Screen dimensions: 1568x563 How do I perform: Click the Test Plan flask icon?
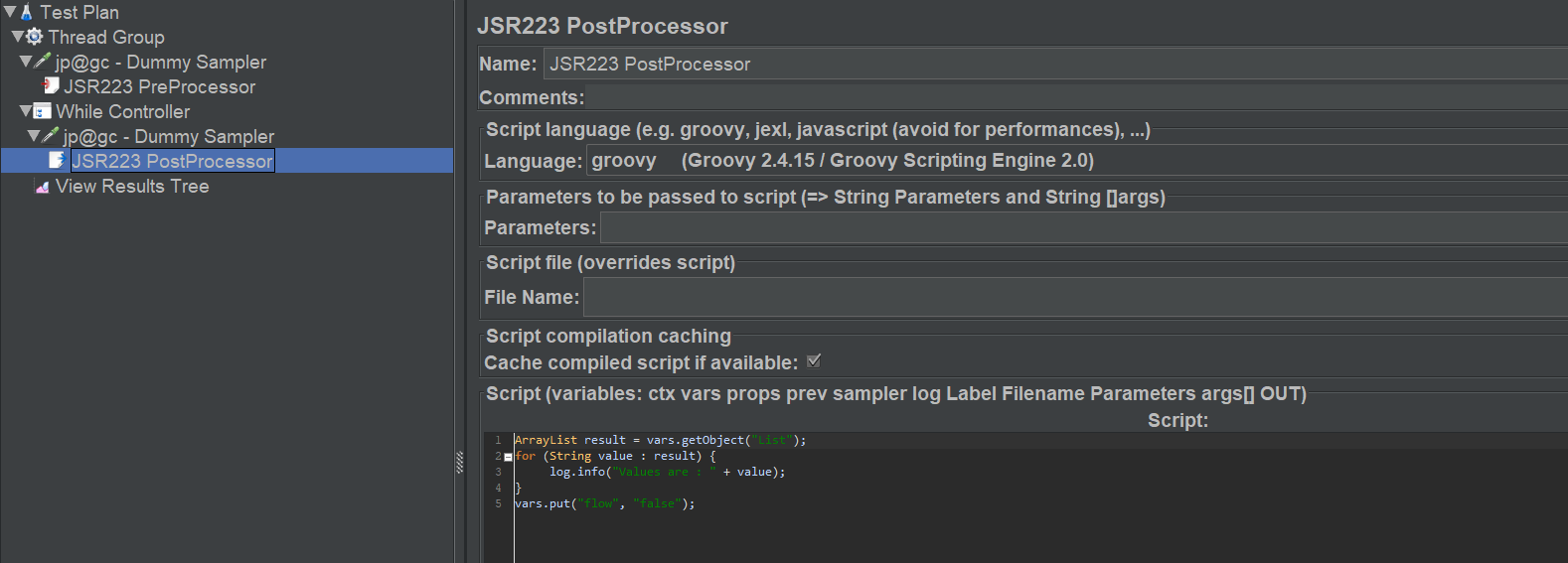point(27,12)
